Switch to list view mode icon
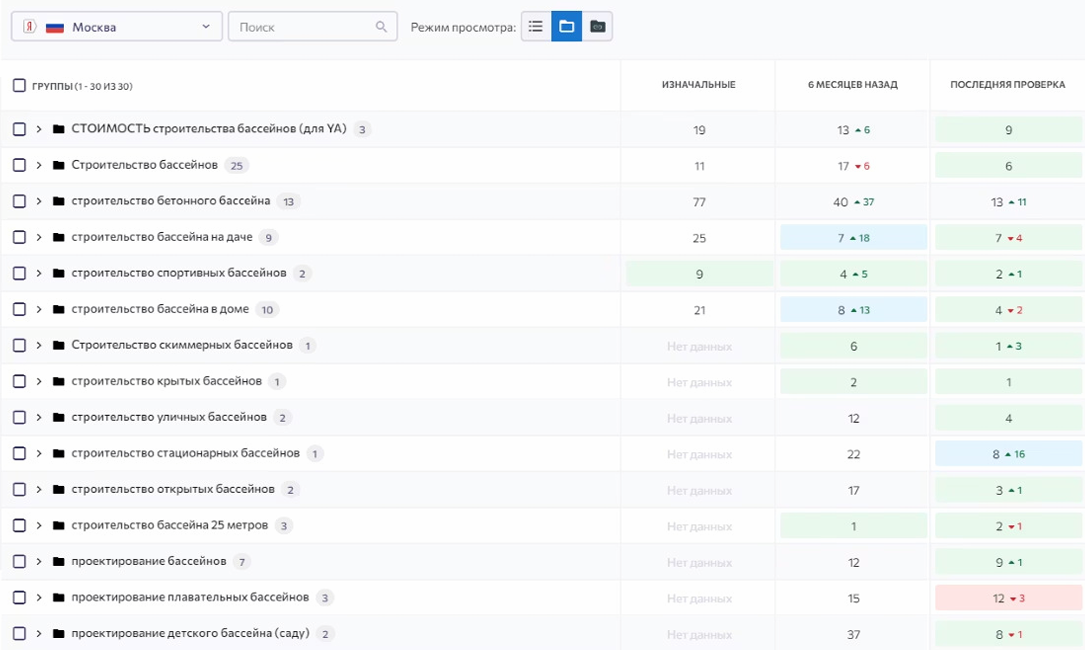Image resolution: width=1085 pixels, height=650 pixels. pos(536,27)
